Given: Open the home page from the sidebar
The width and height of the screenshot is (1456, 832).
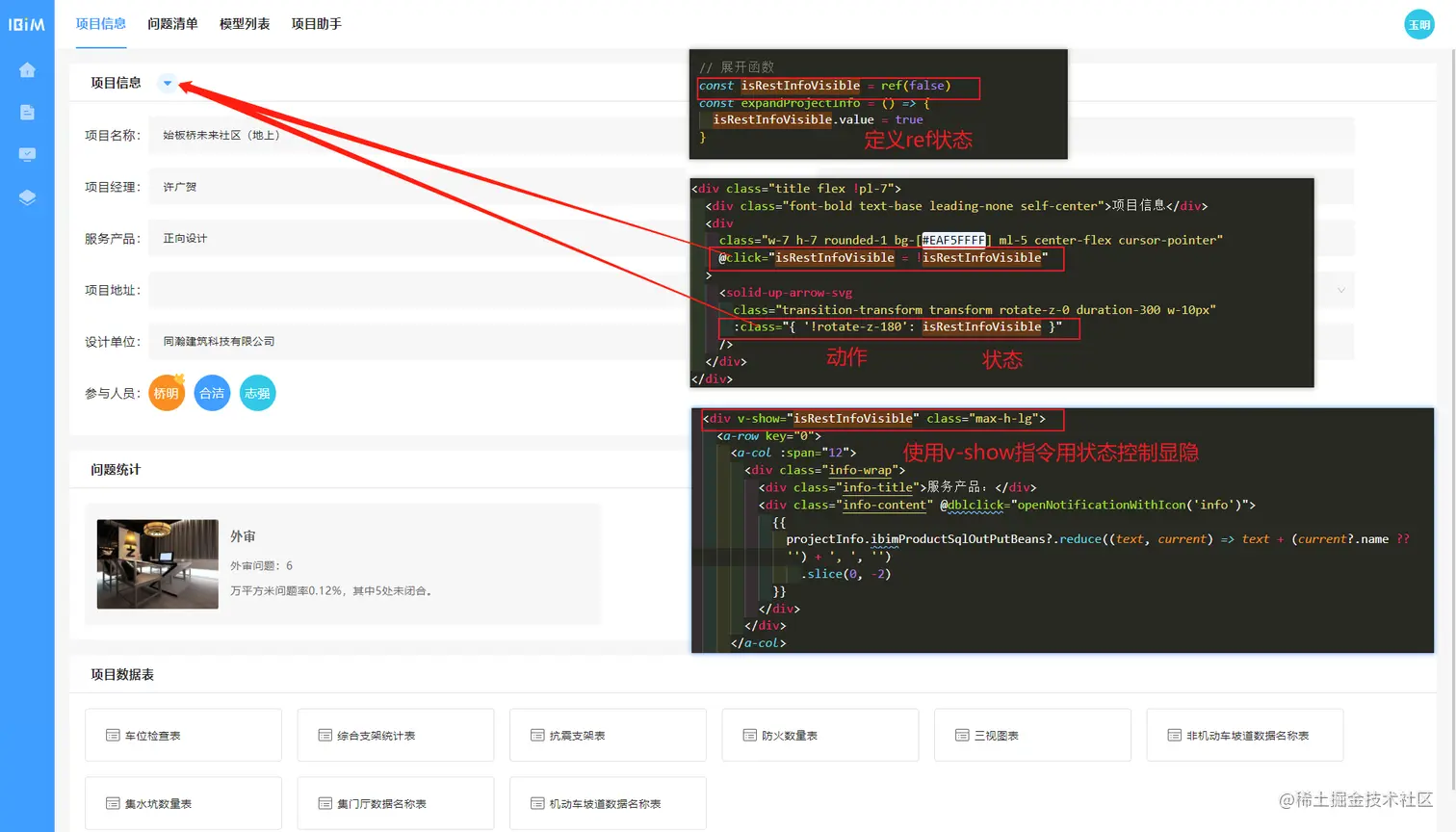Looking at the screenshot, I should pos(27,70).
